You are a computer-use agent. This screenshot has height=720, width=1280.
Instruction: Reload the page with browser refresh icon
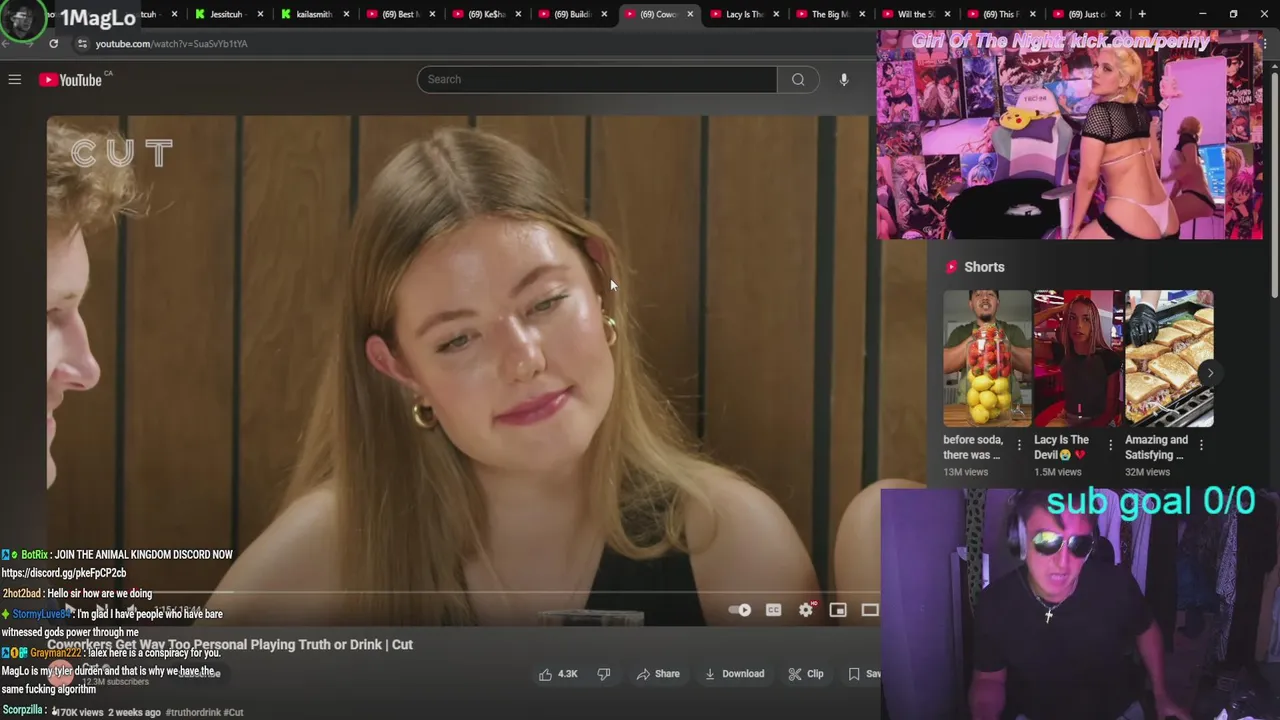click(x=53, y=44)
